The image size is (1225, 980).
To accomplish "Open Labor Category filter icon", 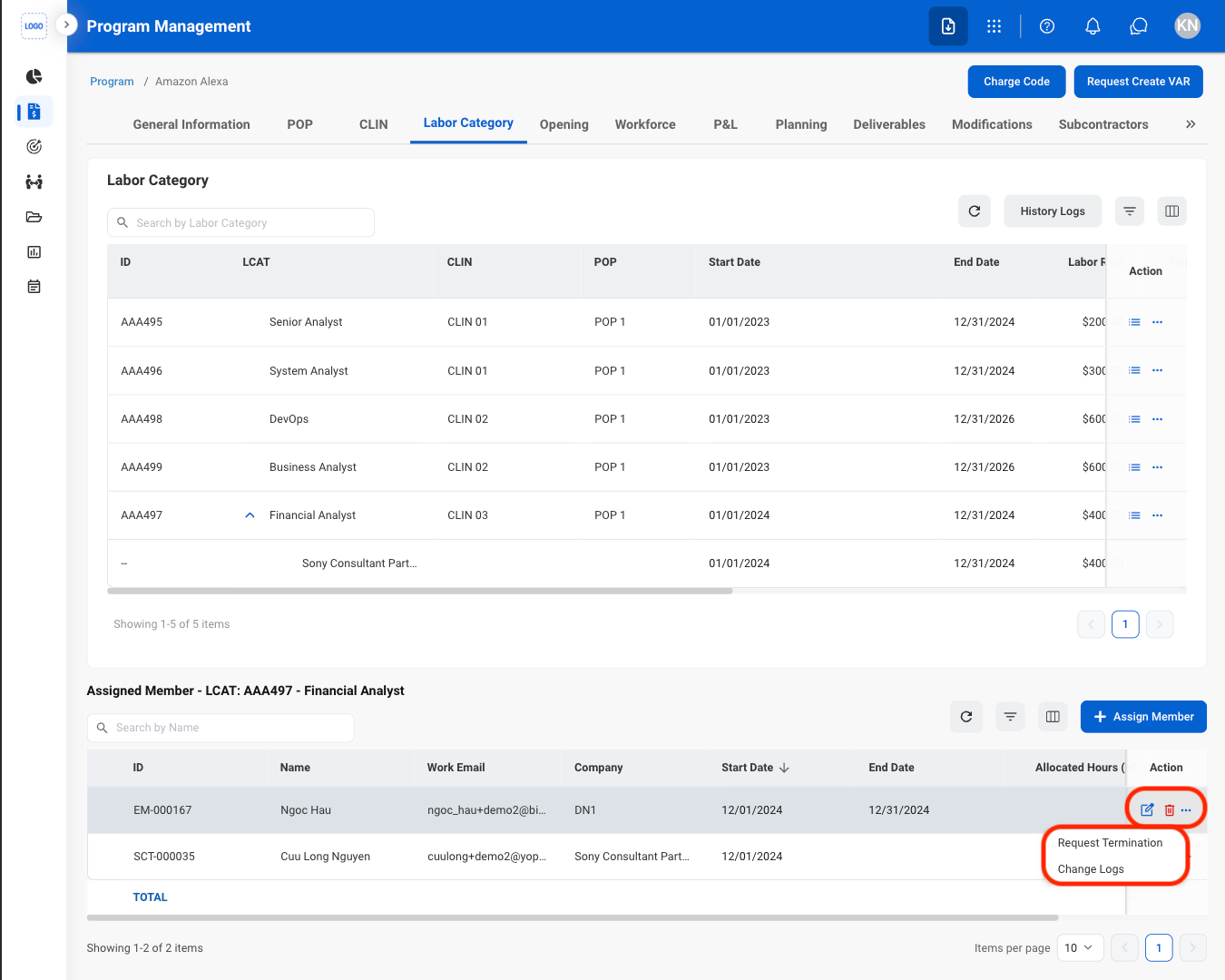I will coord(1130,211).
